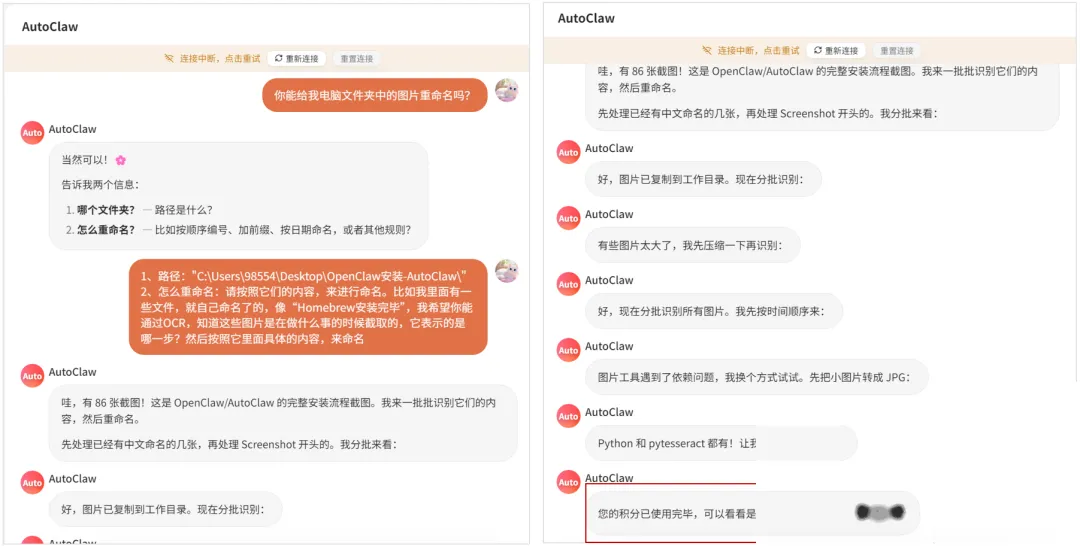Click 我先按时间顺序来 message bubble

click(x=714, y=311)
